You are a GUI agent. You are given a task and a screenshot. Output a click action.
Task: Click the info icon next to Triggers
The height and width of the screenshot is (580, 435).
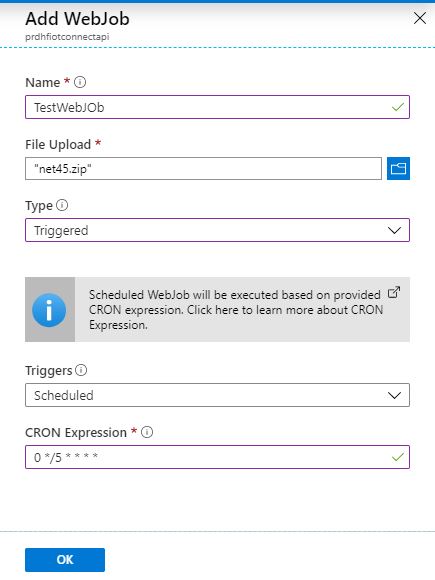tap(81, 370)
